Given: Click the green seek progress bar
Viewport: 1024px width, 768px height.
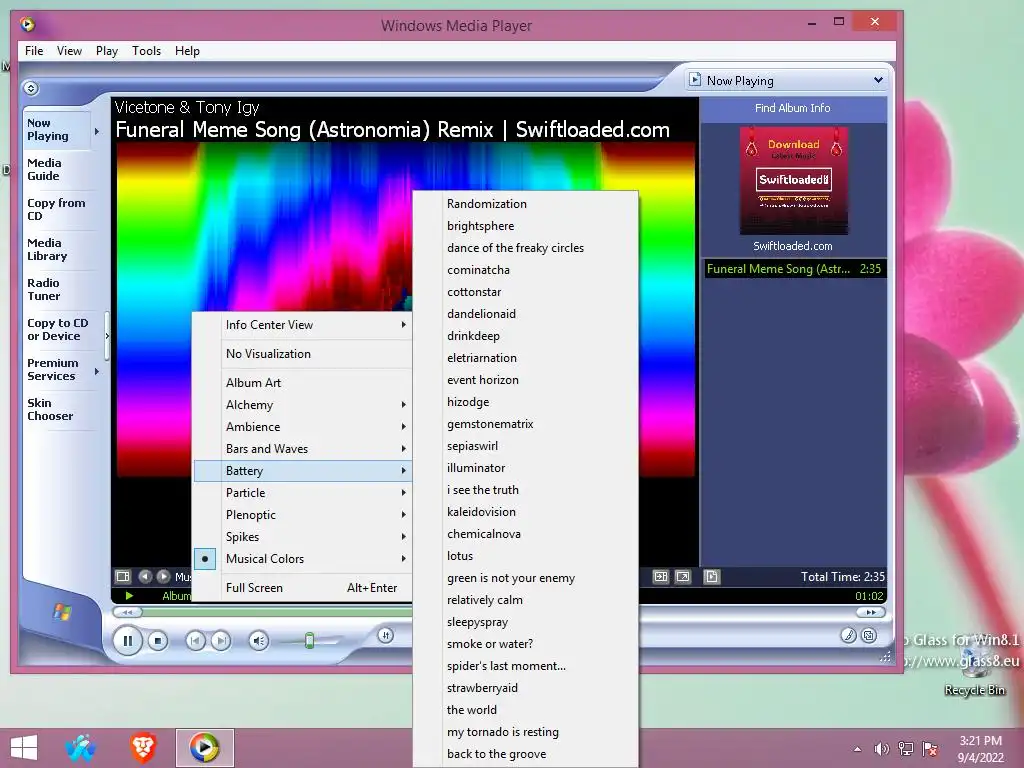Looking at the screenshot, I should 278,612.
